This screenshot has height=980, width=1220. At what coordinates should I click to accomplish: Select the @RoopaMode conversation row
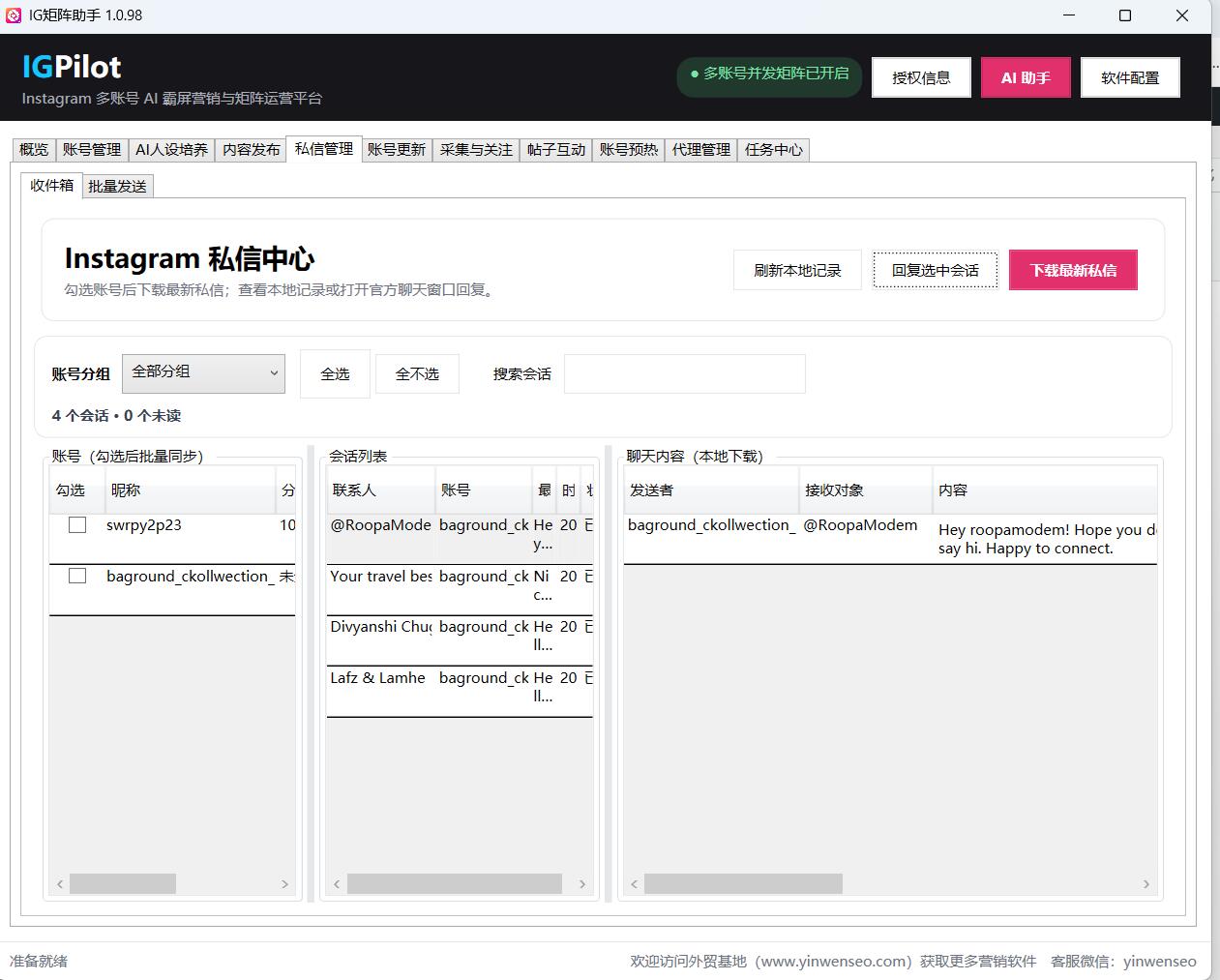pos(460,539)
